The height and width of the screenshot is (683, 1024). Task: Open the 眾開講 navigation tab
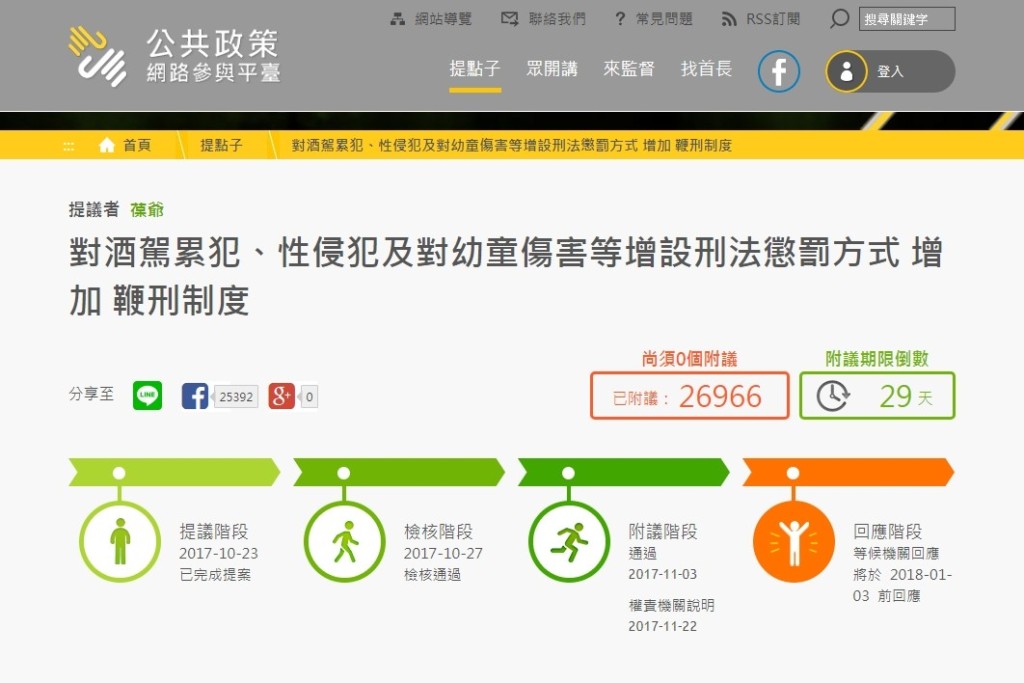(x=552, y=69)
